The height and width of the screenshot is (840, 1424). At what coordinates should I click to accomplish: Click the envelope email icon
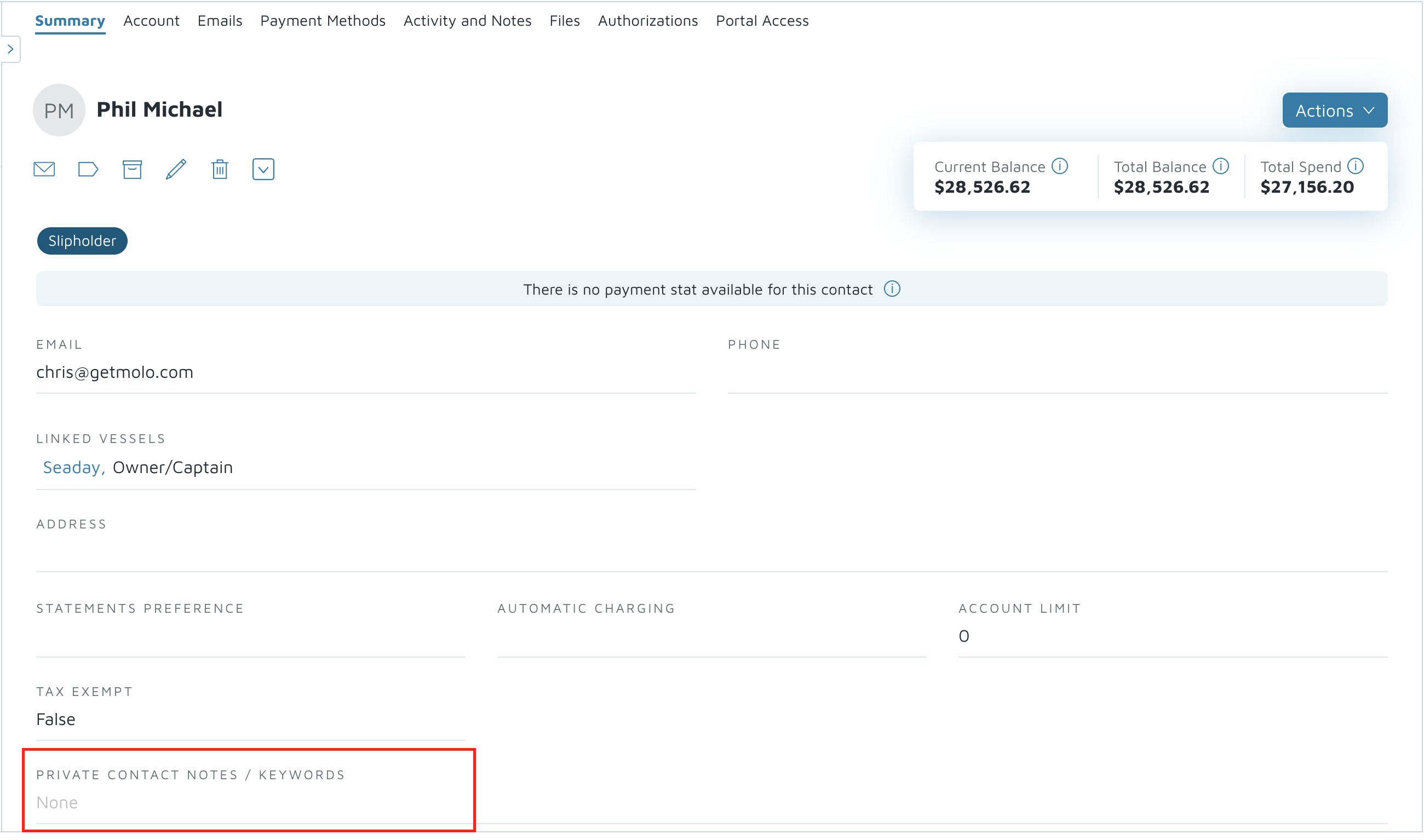[x=44, y=169]
